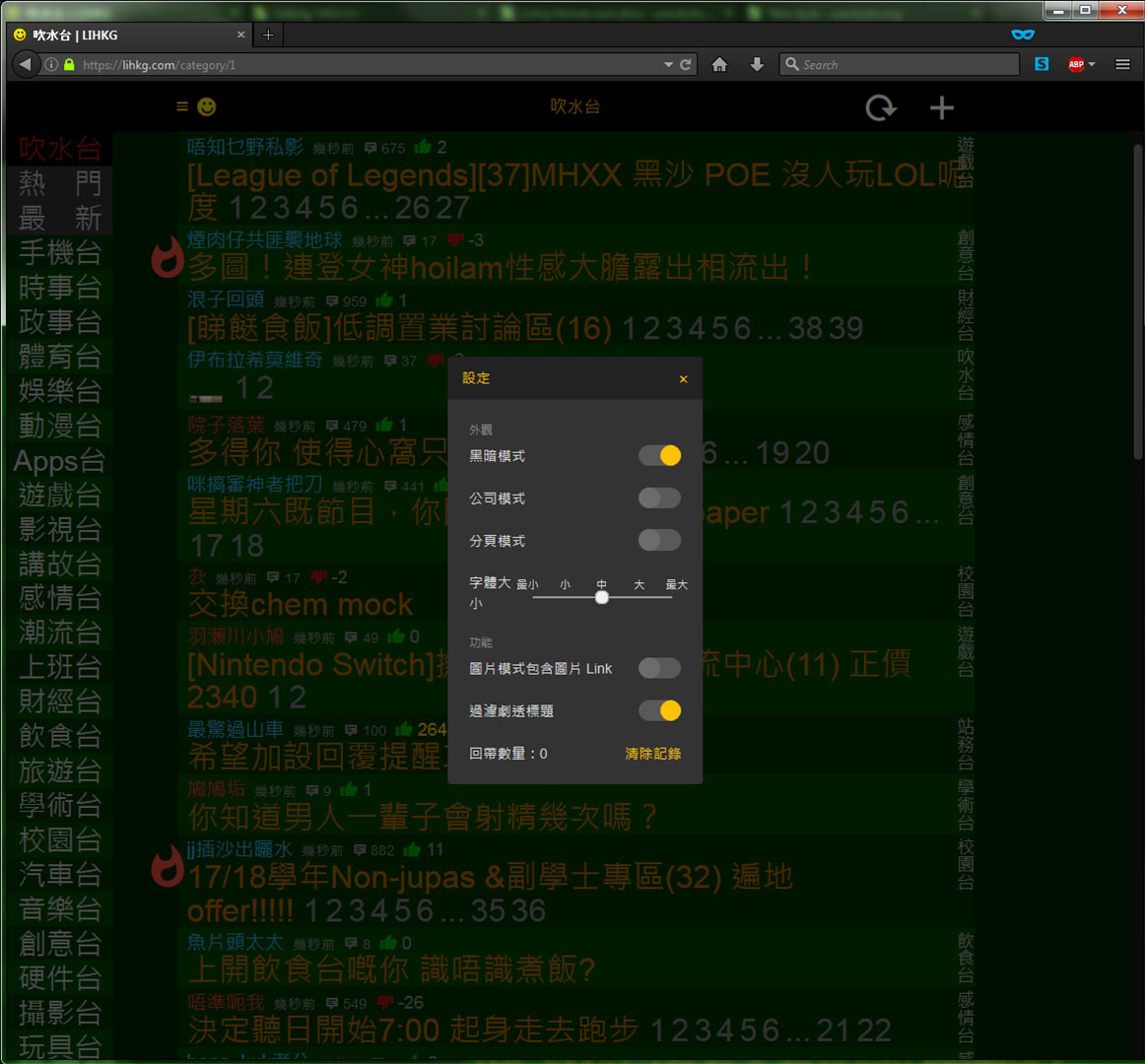Viewport: 1145px width, 1064px height.
Task: Expand the ABP dropdown chevron
Action: point(1094,64)
